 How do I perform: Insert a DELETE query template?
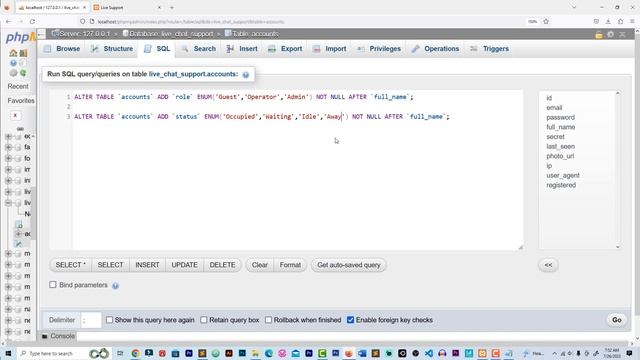coord(222,265)
